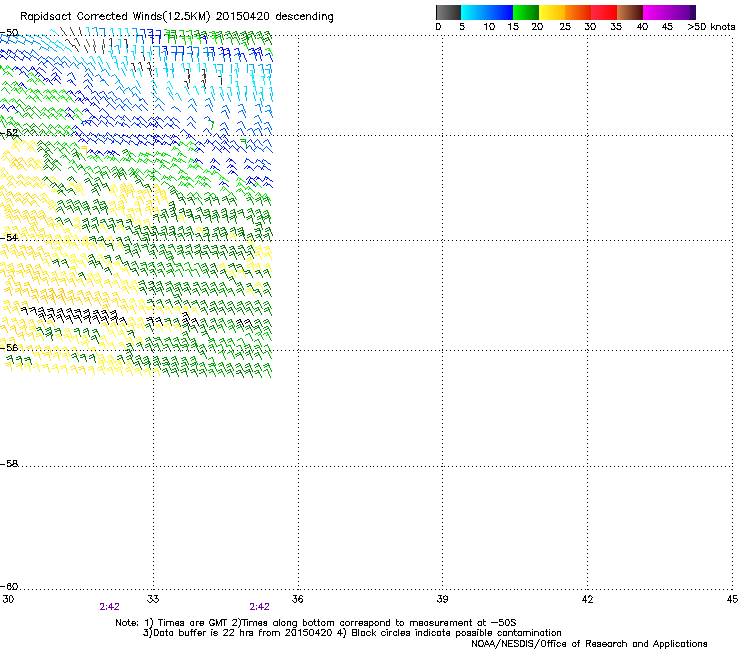Click the 'NOAA/NESDIS/Office of Research and Applications' credit
This screenshot has width=740, height=650.
point(589,644)
